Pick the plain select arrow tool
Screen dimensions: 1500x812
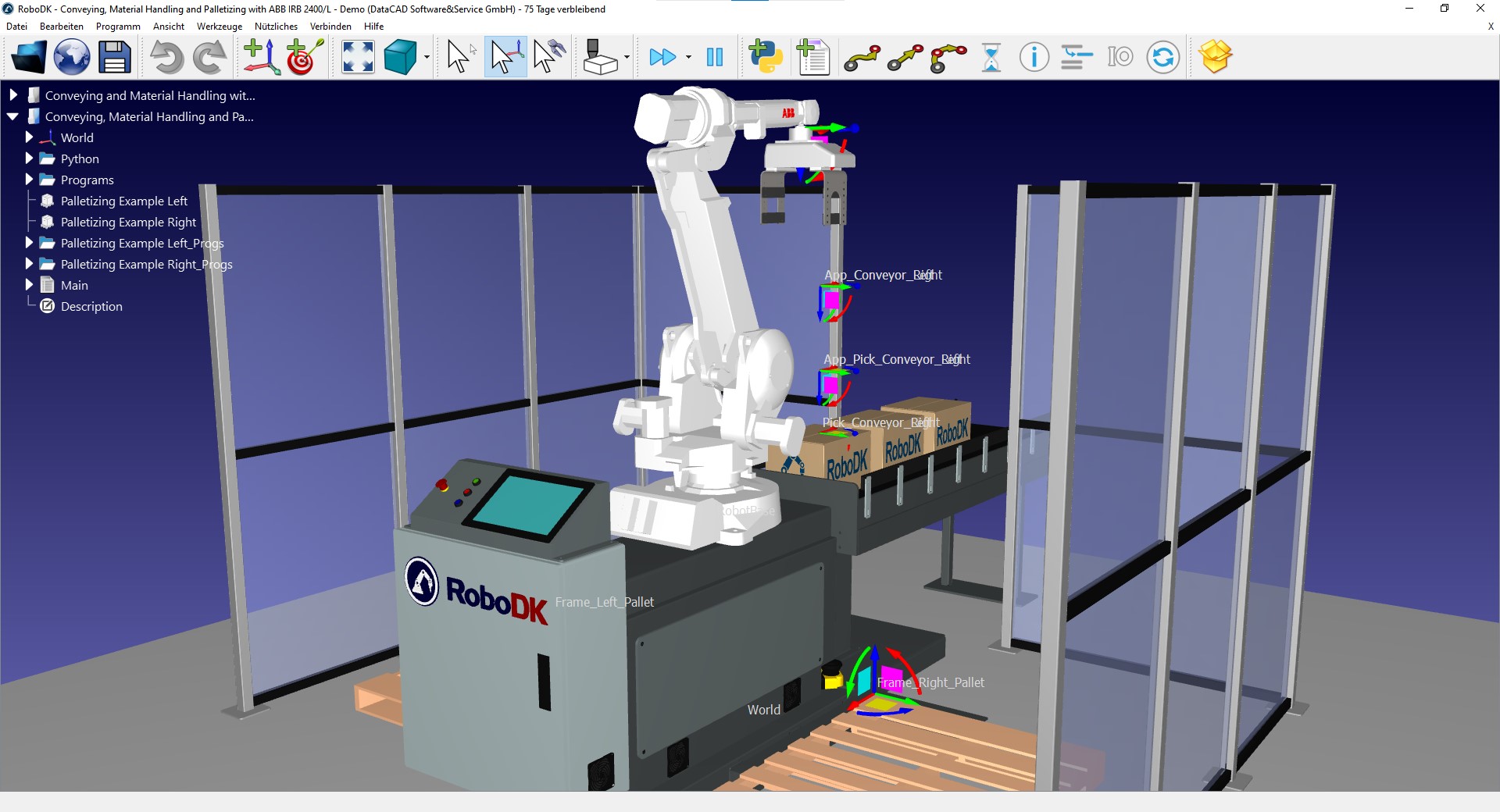pos(459,57)
